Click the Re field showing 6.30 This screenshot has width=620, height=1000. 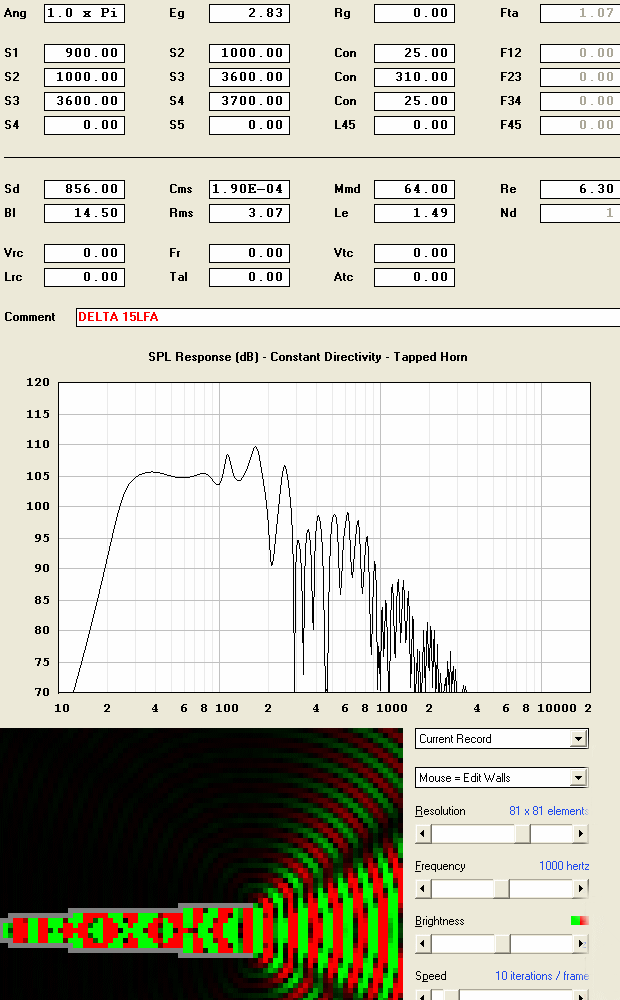click(x=580, y=189)
